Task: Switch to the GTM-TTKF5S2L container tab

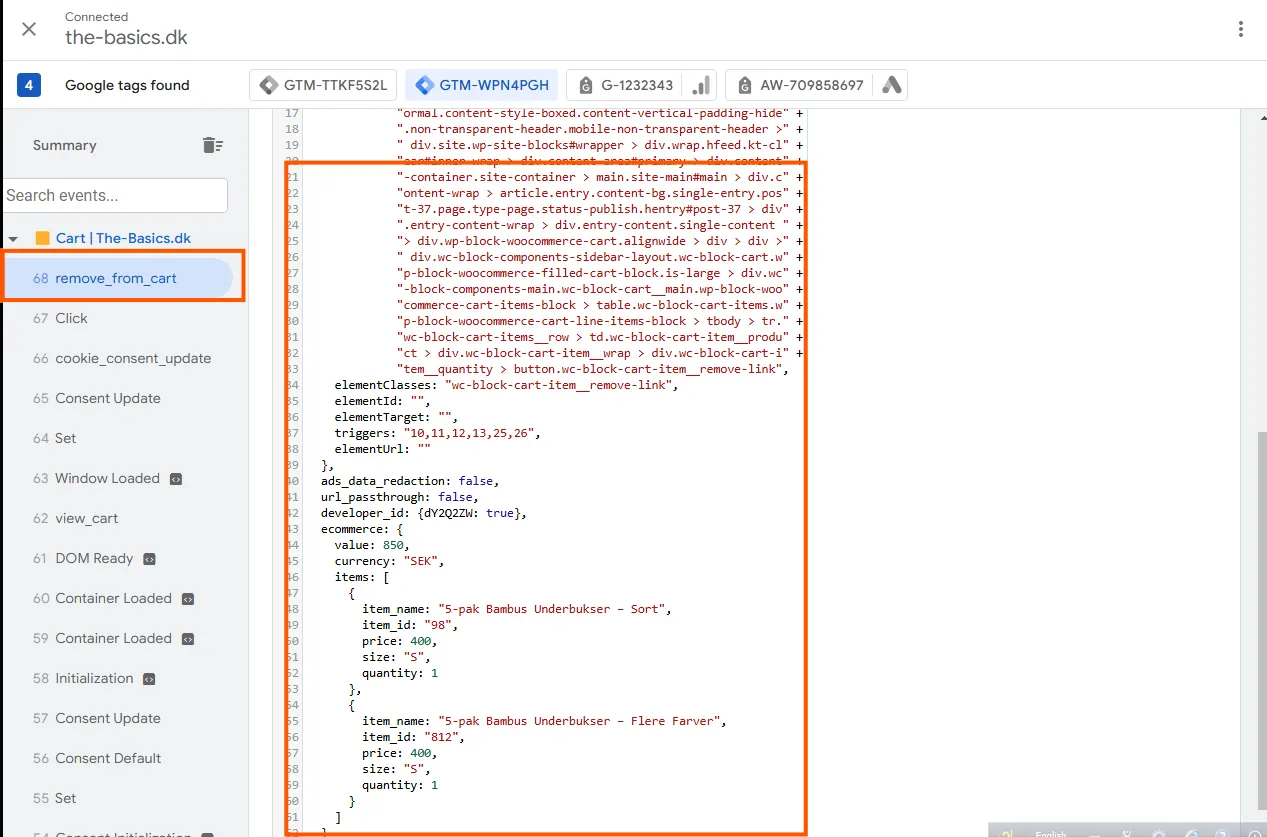Action: point(325,85)
